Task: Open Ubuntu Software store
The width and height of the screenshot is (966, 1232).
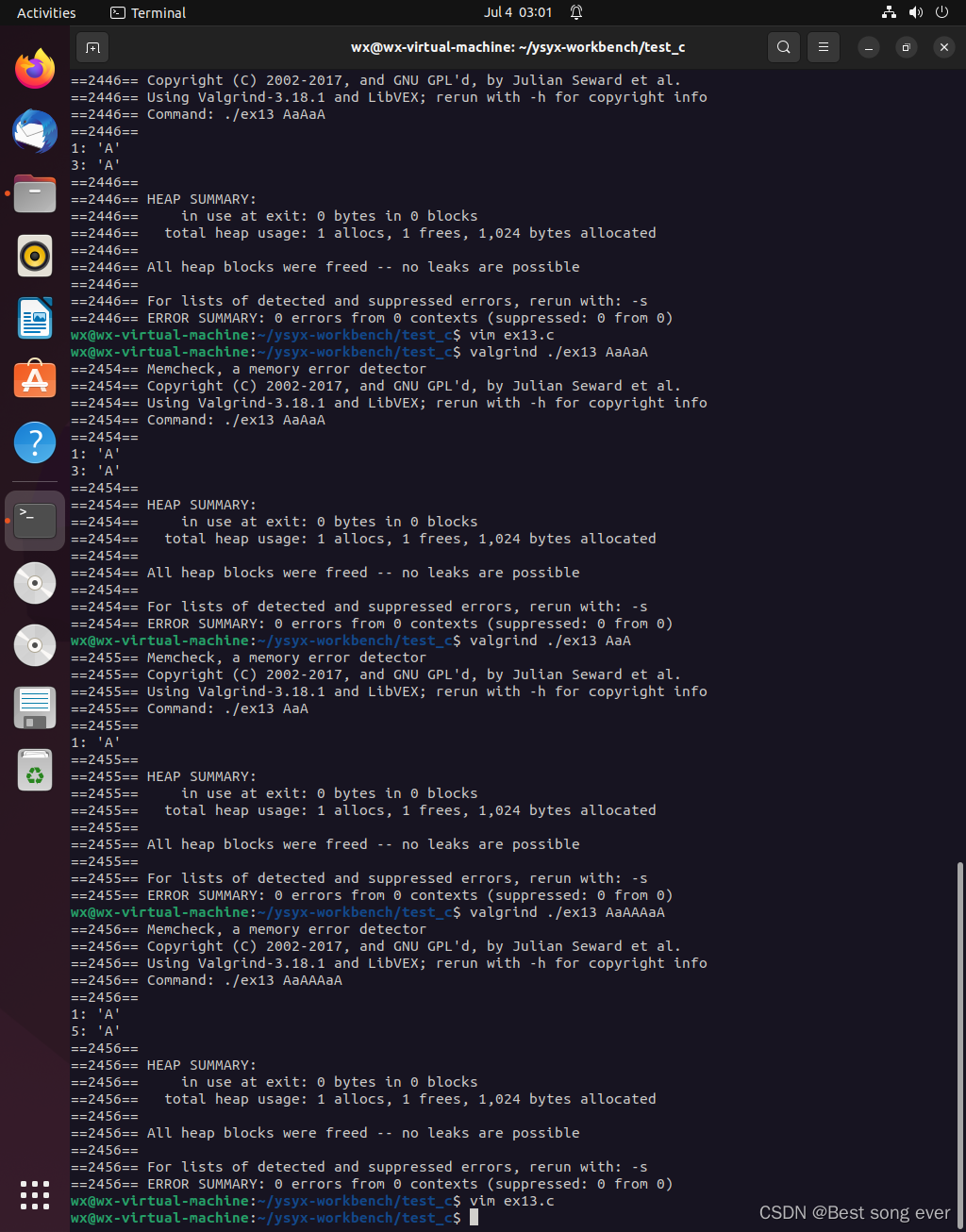Action: point(35,380)
